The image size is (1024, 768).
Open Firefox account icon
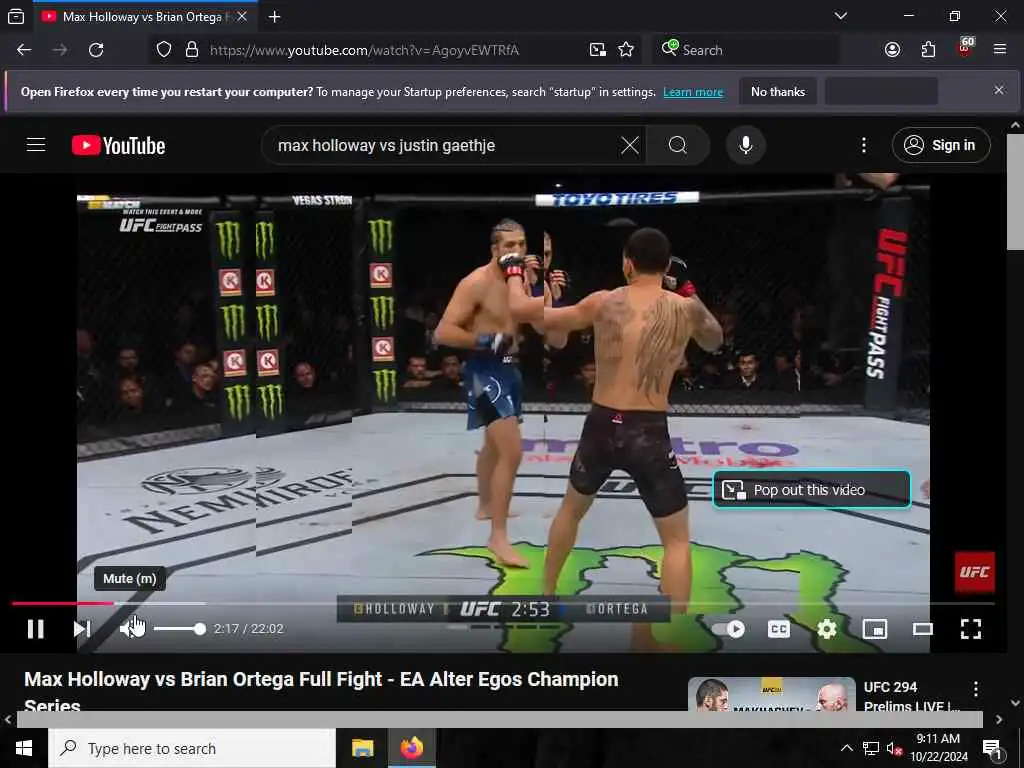(x=892, y=50)
